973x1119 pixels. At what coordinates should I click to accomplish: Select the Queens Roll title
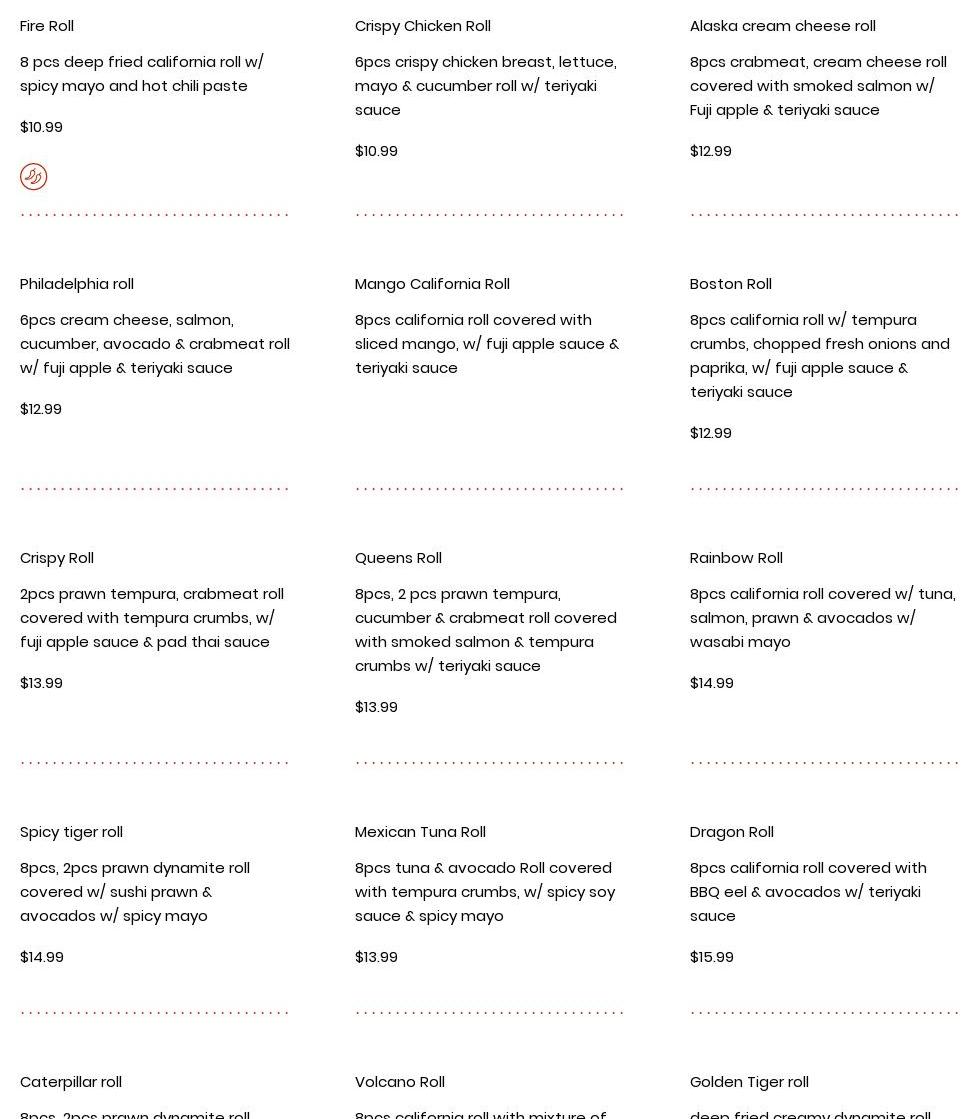pyautogui.click(x=398, y=558)
